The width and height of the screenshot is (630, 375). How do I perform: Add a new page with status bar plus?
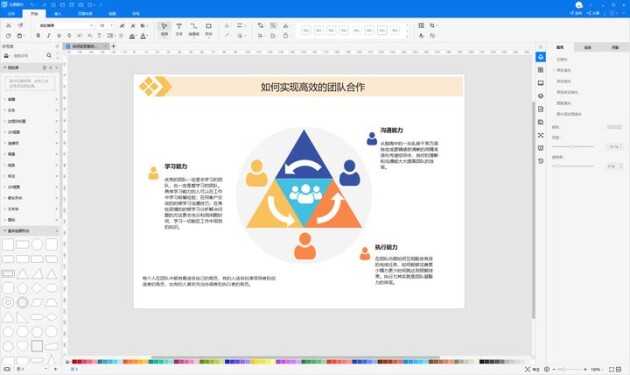coord(55,369)
